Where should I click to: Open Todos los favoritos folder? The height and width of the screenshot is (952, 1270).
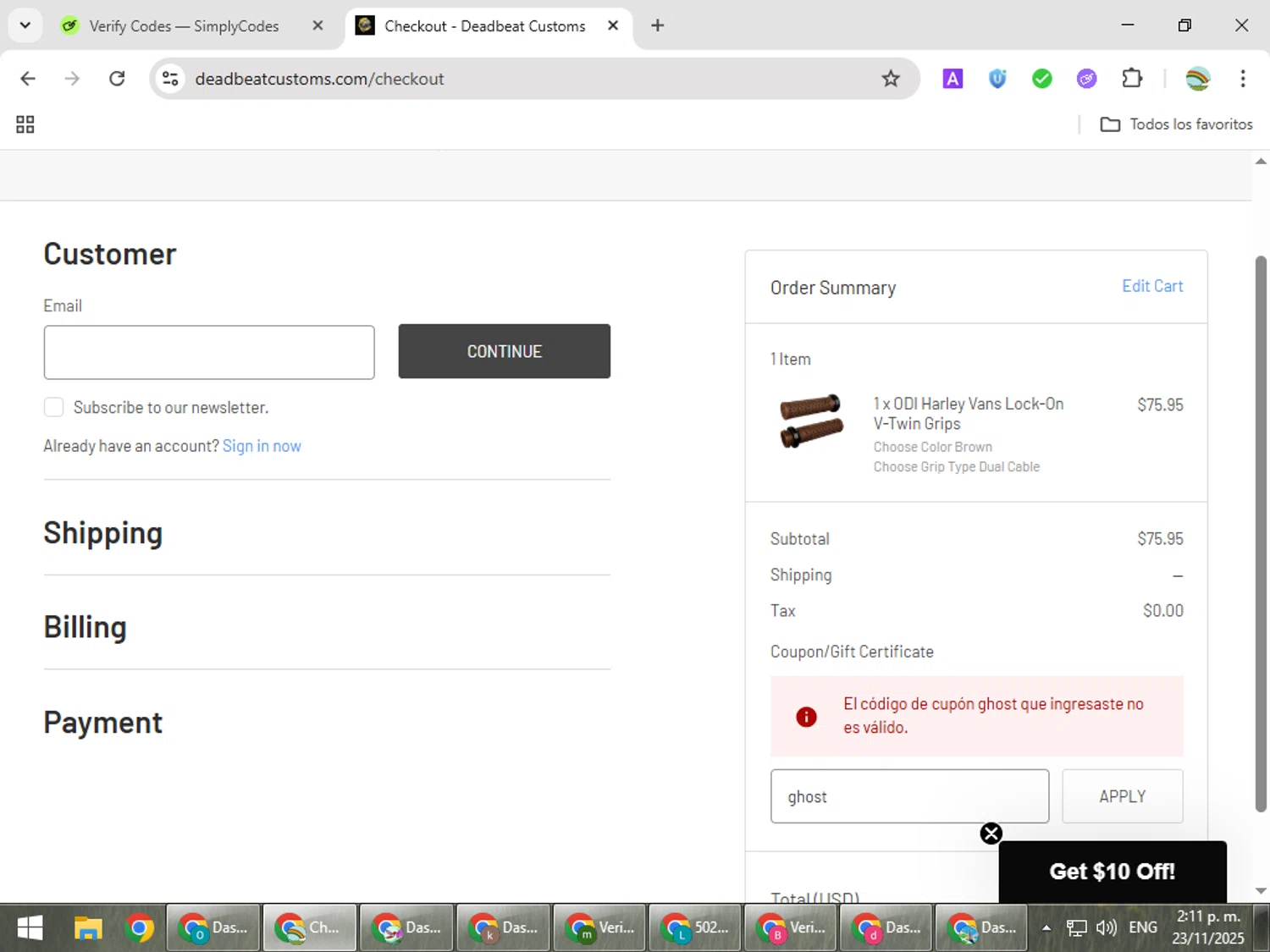click(1176, 124)
